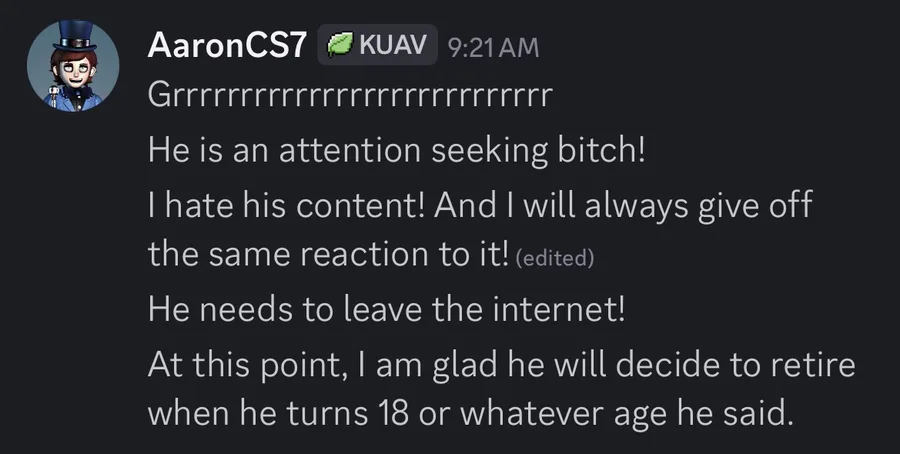Click the phrase "the same reaction to it!"
The width and height of the screenshot is (900, 454).
tap(327, 256)
